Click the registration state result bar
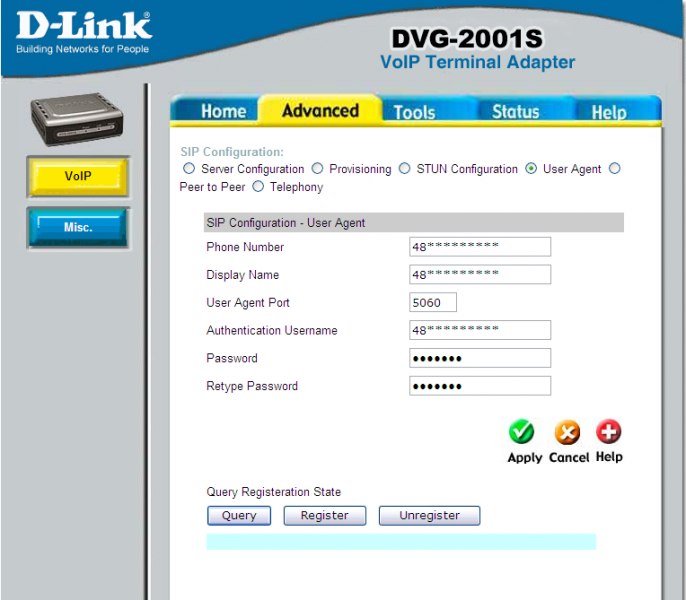The width and height of the screenshot is (686, 600). tap(401, 541)
